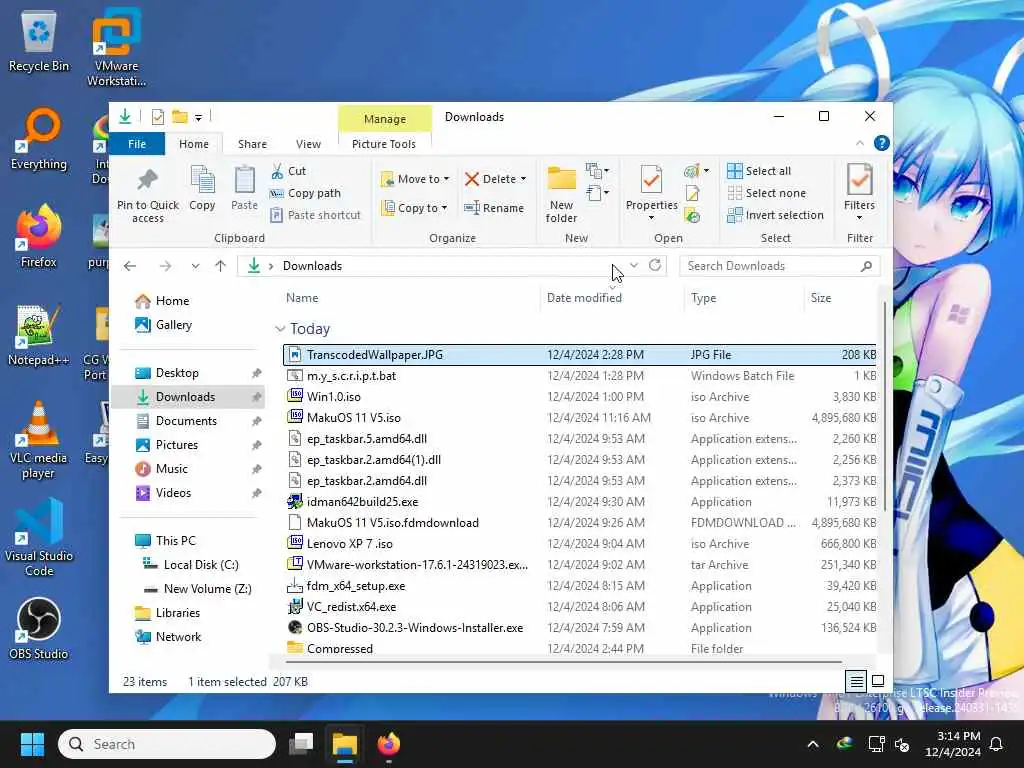Open the New item dropdown
1024x768 pixels.
[598, 171]
